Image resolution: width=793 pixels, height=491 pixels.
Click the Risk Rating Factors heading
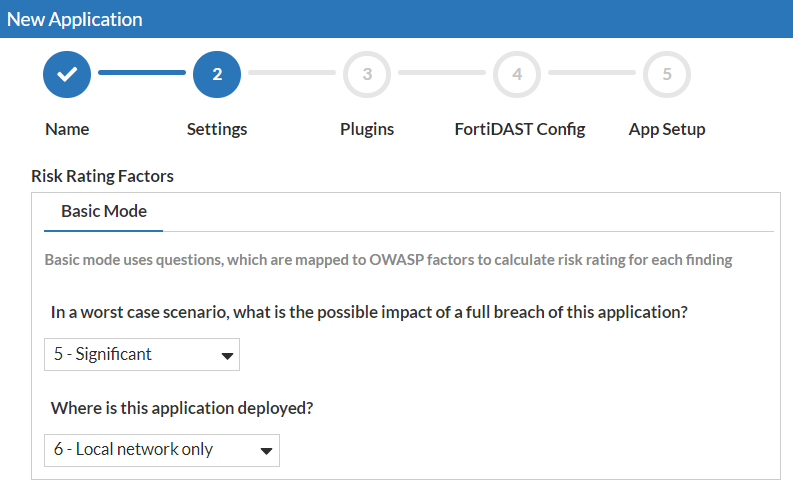tap(102, 176)
